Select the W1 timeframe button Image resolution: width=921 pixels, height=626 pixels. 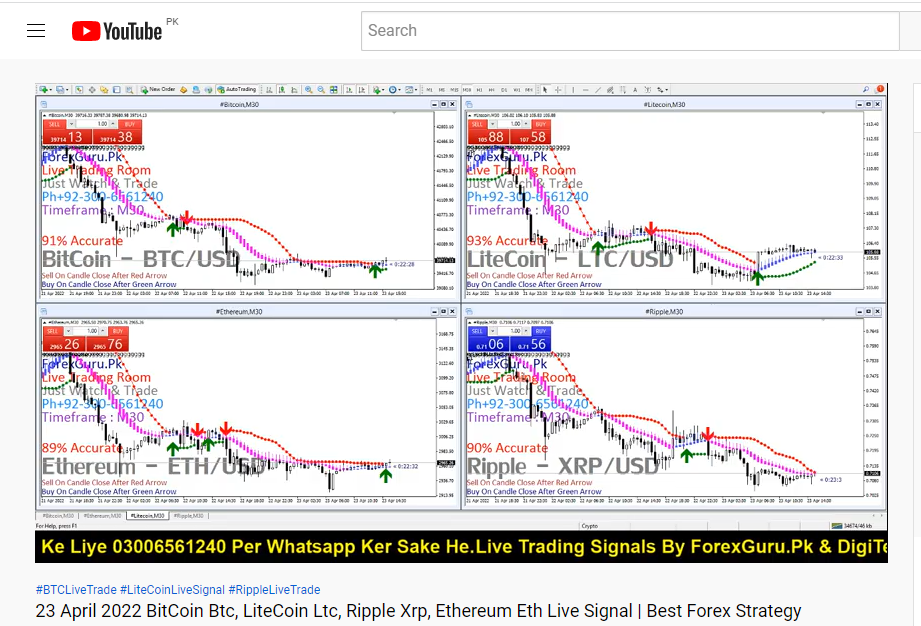[517, 90]
